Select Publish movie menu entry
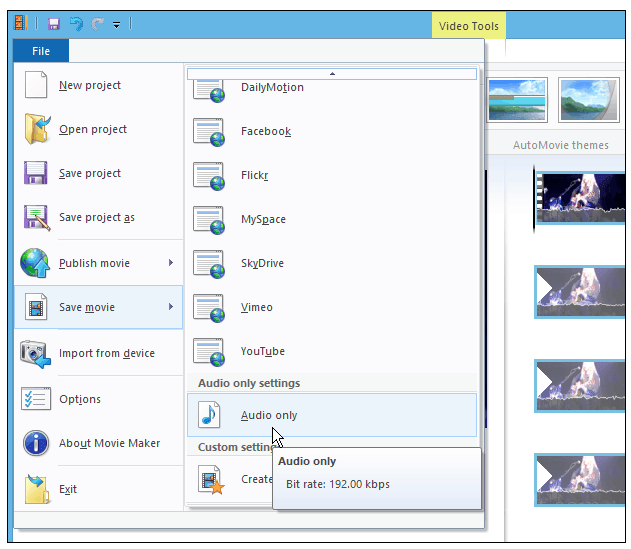The width and height of the screenshot is (631, 549). (x=99, y=263)
